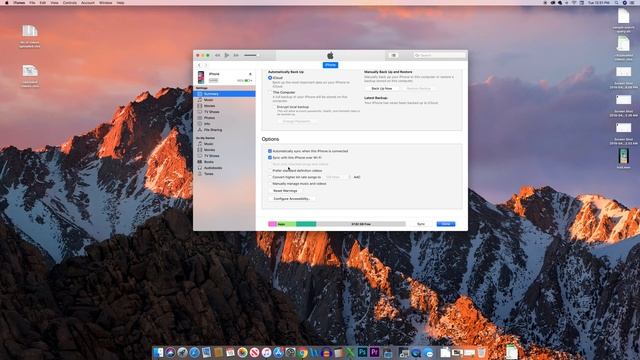Open iTunes from the Dock
This screenshot has width=640, height=360.
pyautogui.click(x=266, y=352)
